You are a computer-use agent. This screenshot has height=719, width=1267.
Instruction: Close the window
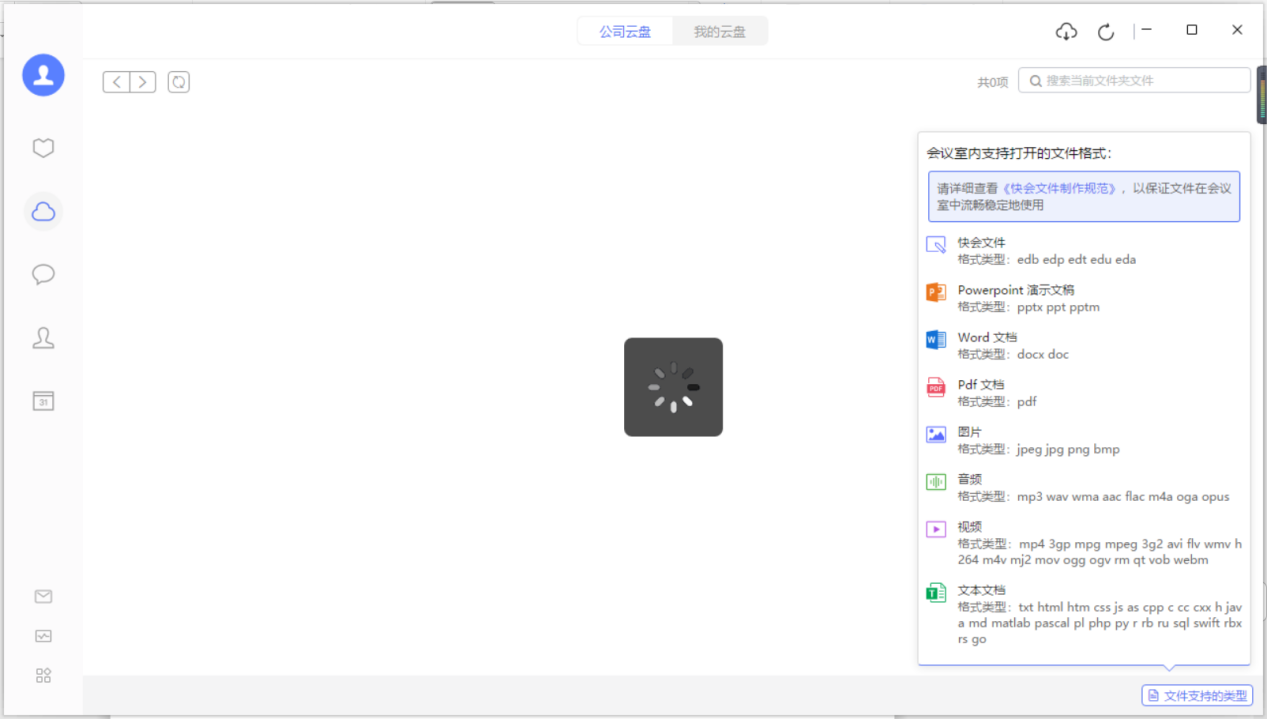pyautogui.click(x=1237, y=30)
